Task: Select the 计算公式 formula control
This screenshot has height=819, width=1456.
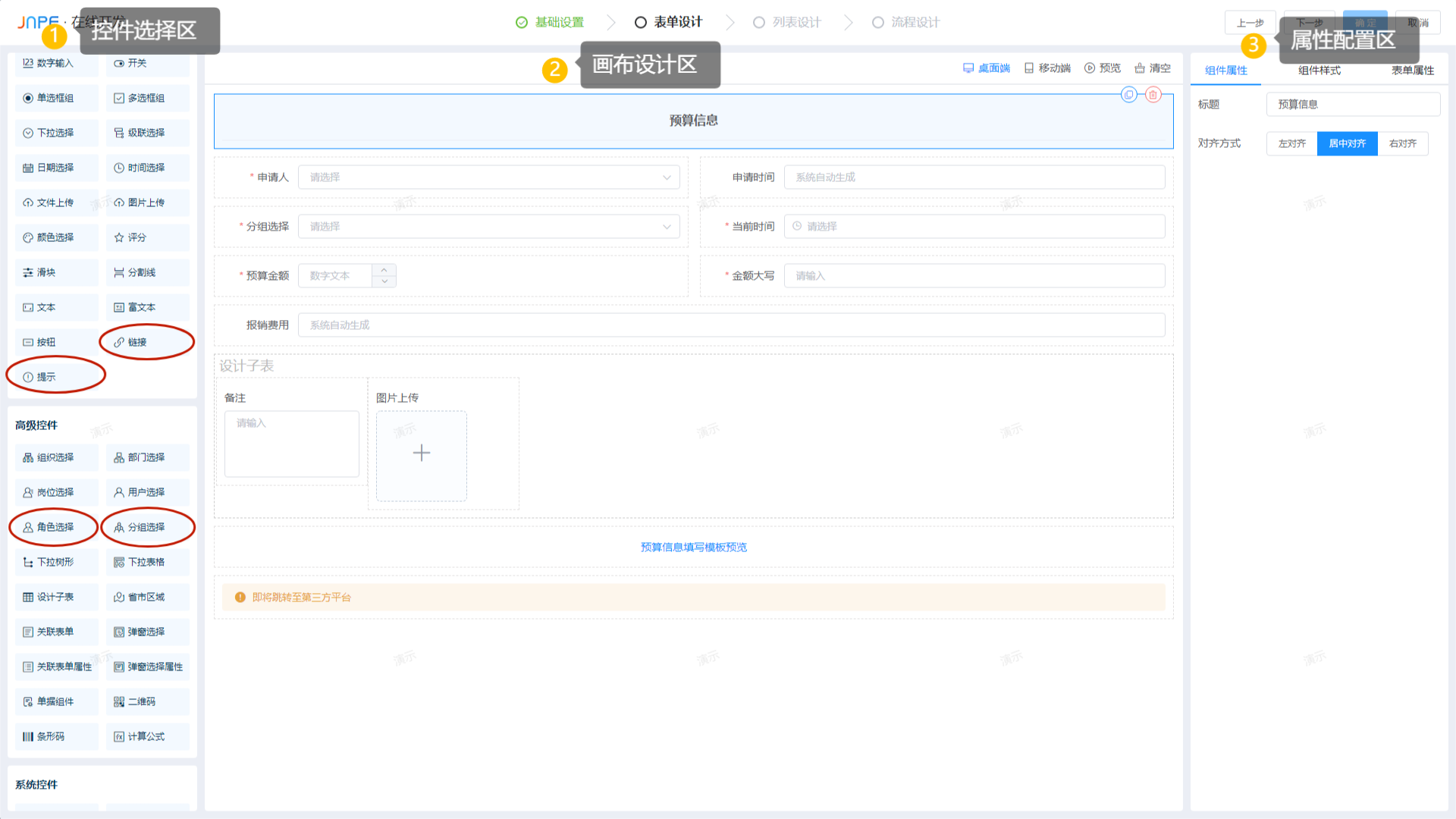Action: 147,736
